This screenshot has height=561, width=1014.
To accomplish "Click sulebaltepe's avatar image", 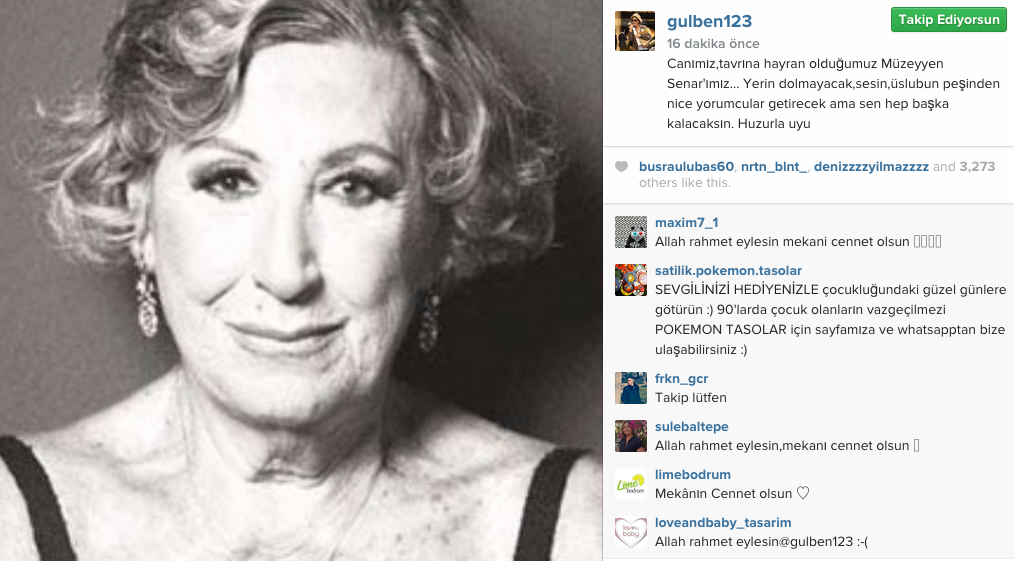I will pos(631,436).
